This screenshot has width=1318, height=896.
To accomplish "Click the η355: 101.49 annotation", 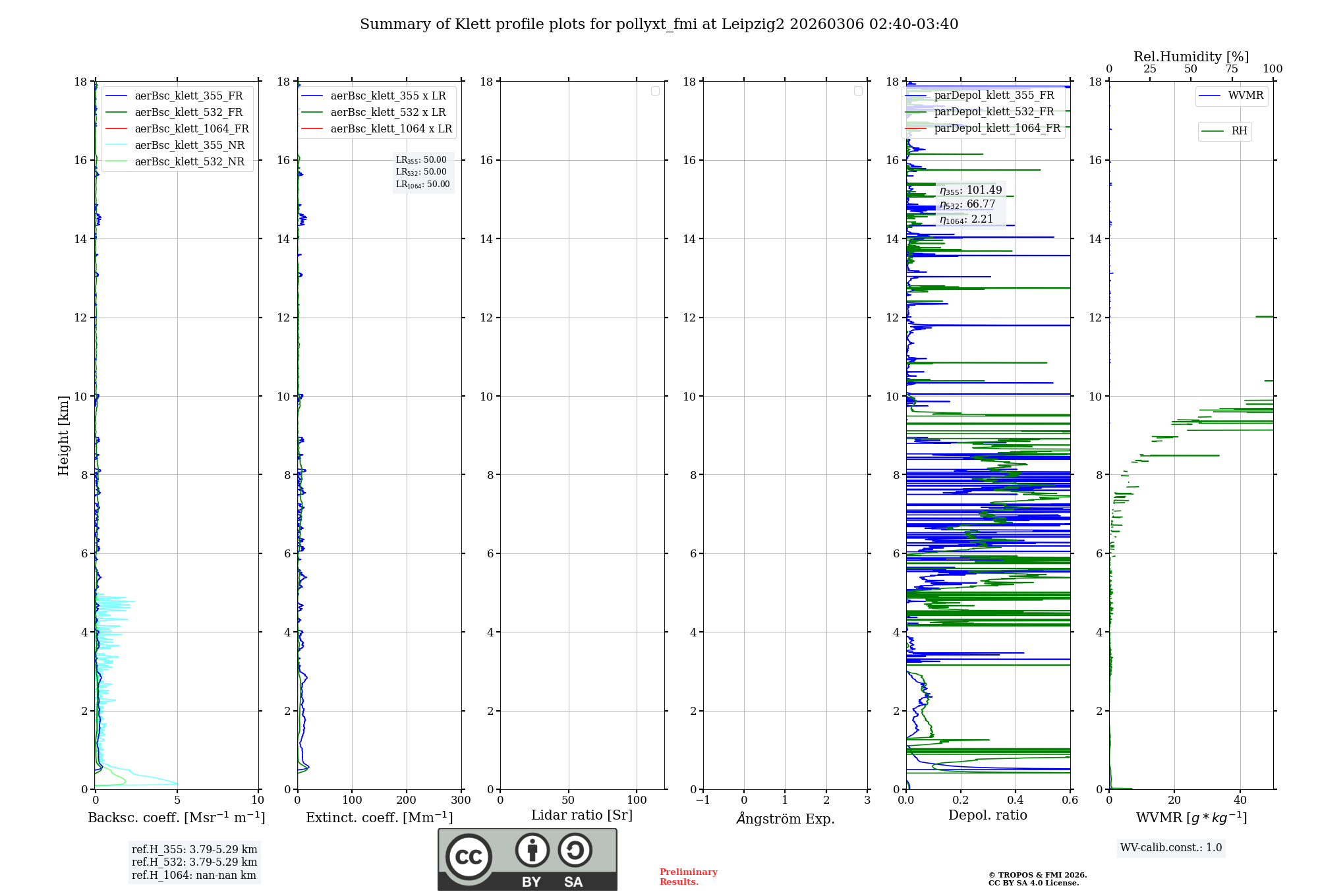I will pyautogui.click(x=971, y=190).
